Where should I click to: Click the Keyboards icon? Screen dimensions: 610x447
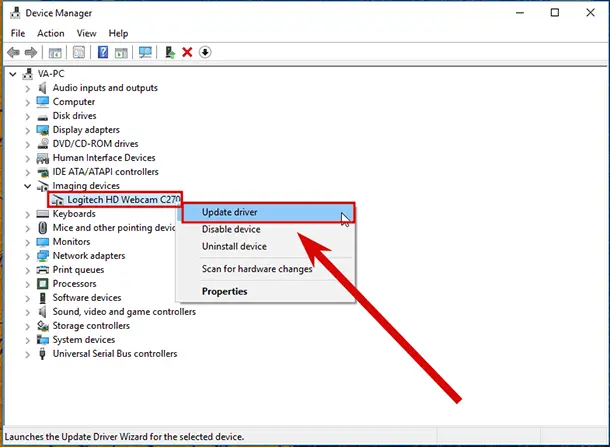coord(42,214)
